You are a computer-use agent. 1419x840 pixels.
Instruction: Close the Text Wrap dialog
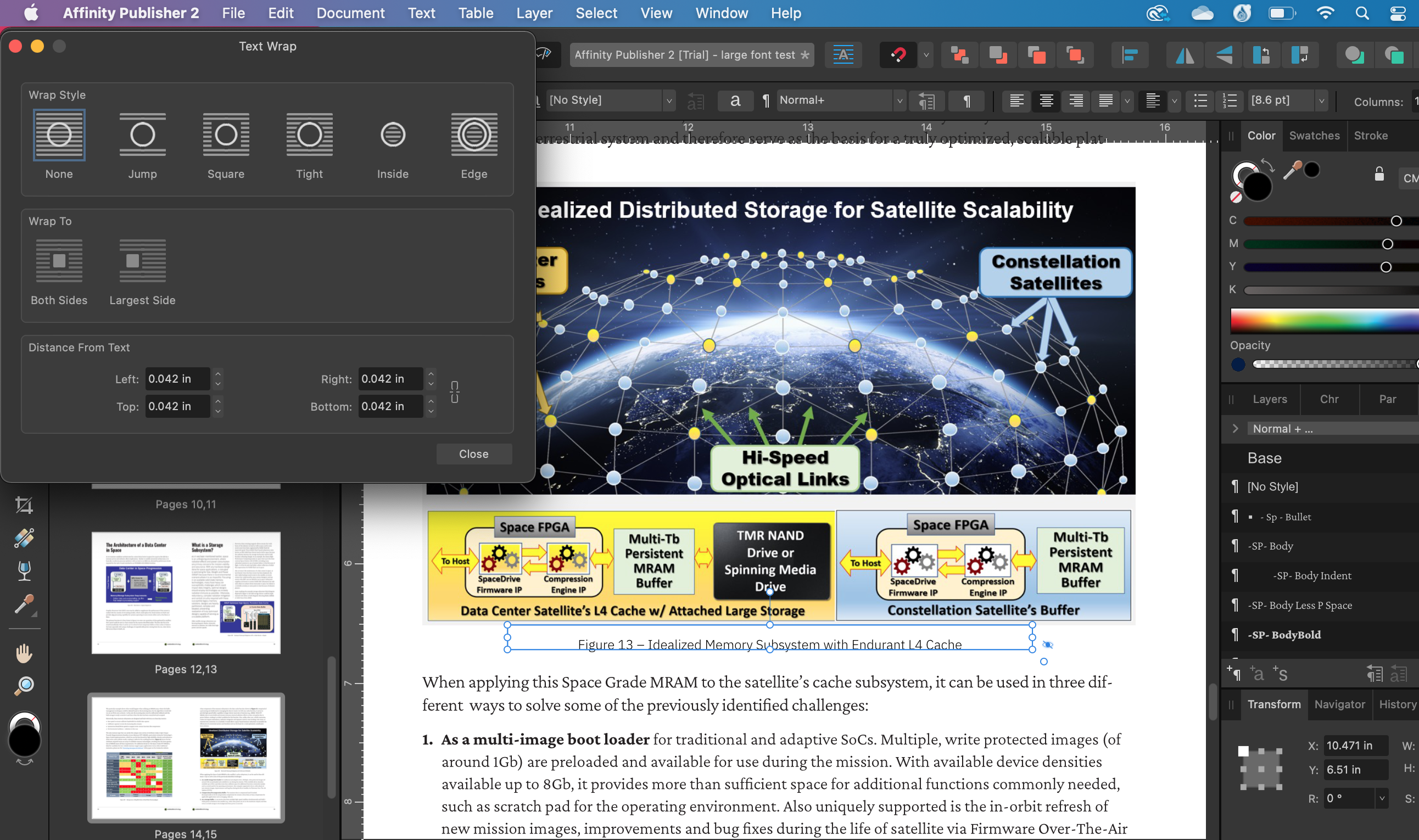pos(474,454)
